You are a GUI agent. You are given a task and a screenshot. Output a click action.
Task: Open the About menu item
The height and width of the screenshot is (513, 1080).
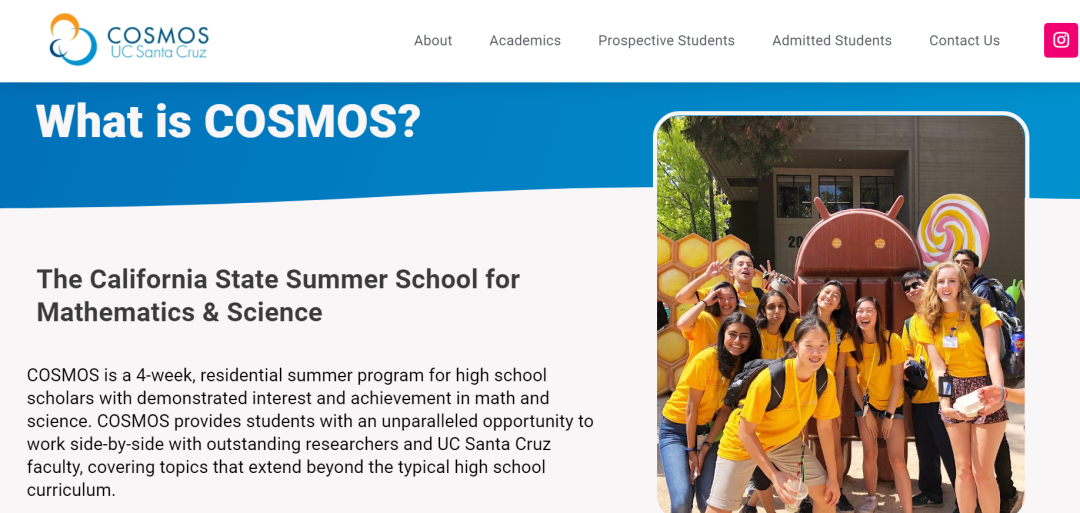(433, 41)
